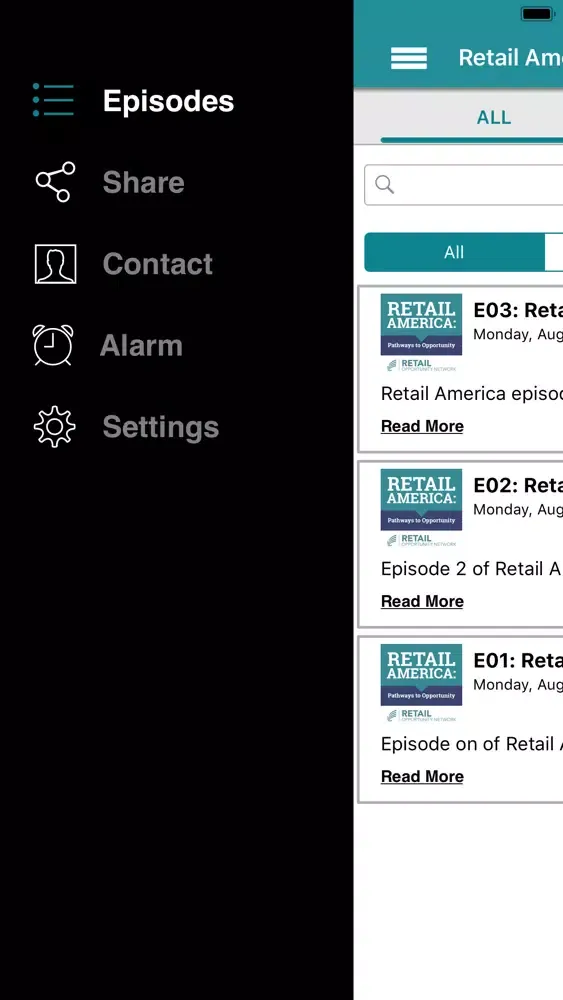The height and width of the screenshot is (1000, 563).
Task: Tap the Settings gear icon
Action: click(x=54, y=426)
